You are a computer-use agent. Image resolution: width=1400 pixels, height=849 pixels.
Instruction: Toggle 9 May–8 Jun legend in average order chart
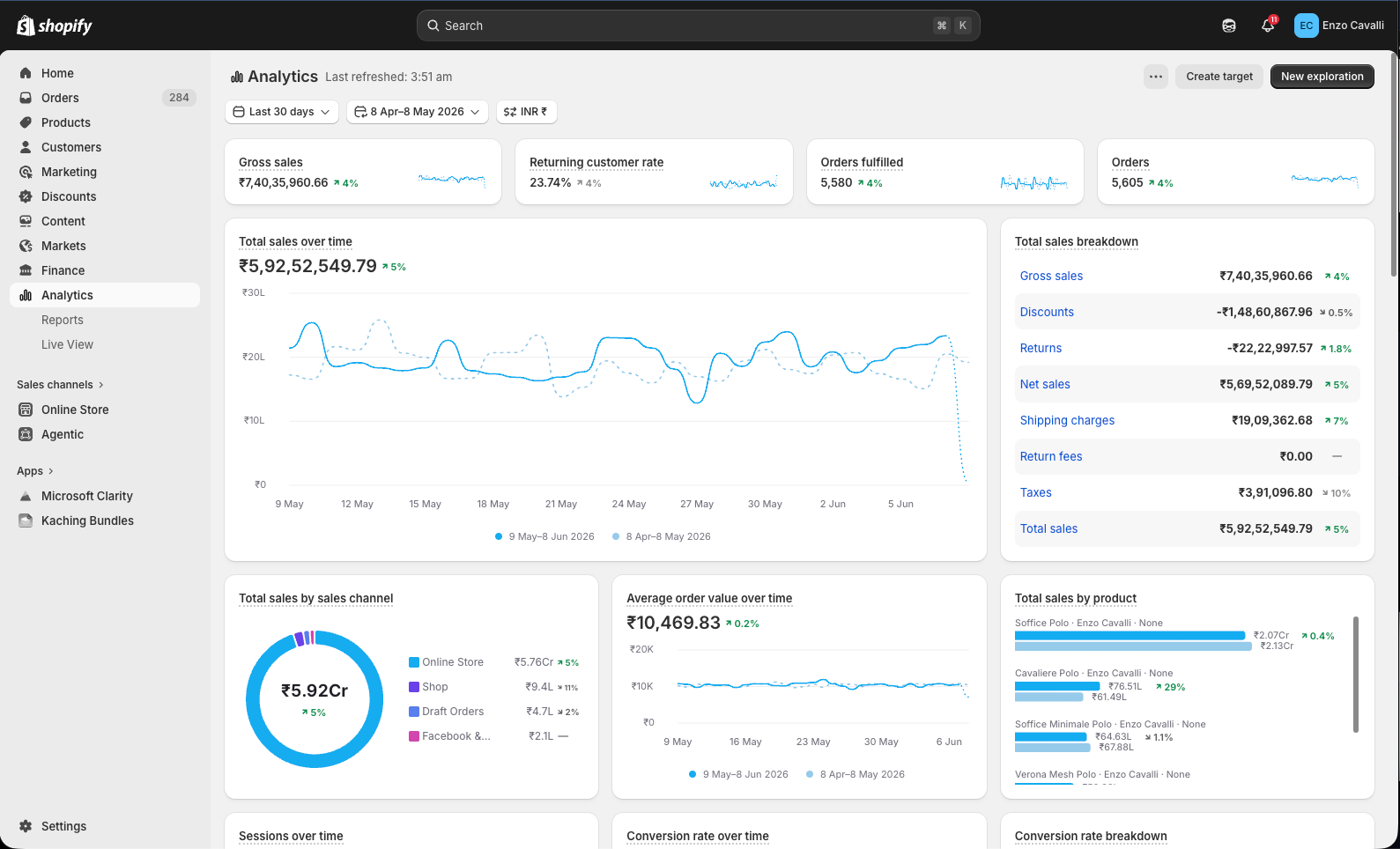(x=738, y=774)
